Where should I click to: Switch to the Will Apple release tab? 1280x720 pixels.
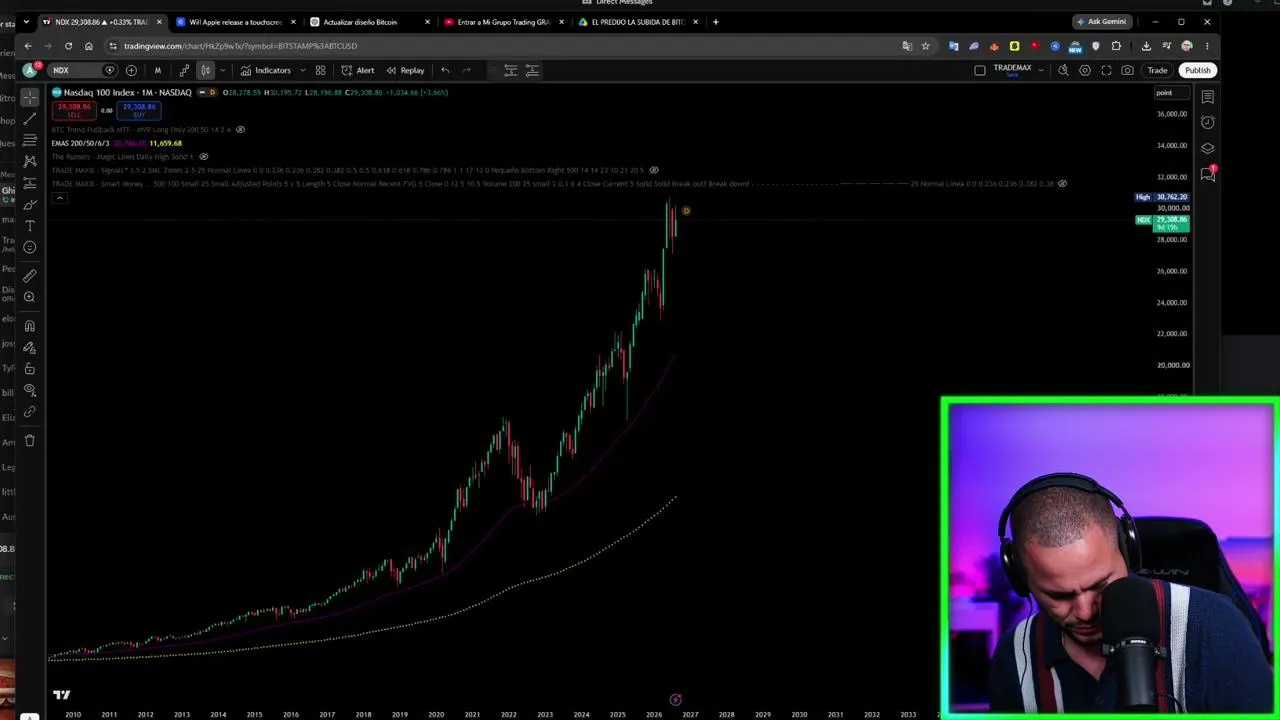tap(235, 22)
